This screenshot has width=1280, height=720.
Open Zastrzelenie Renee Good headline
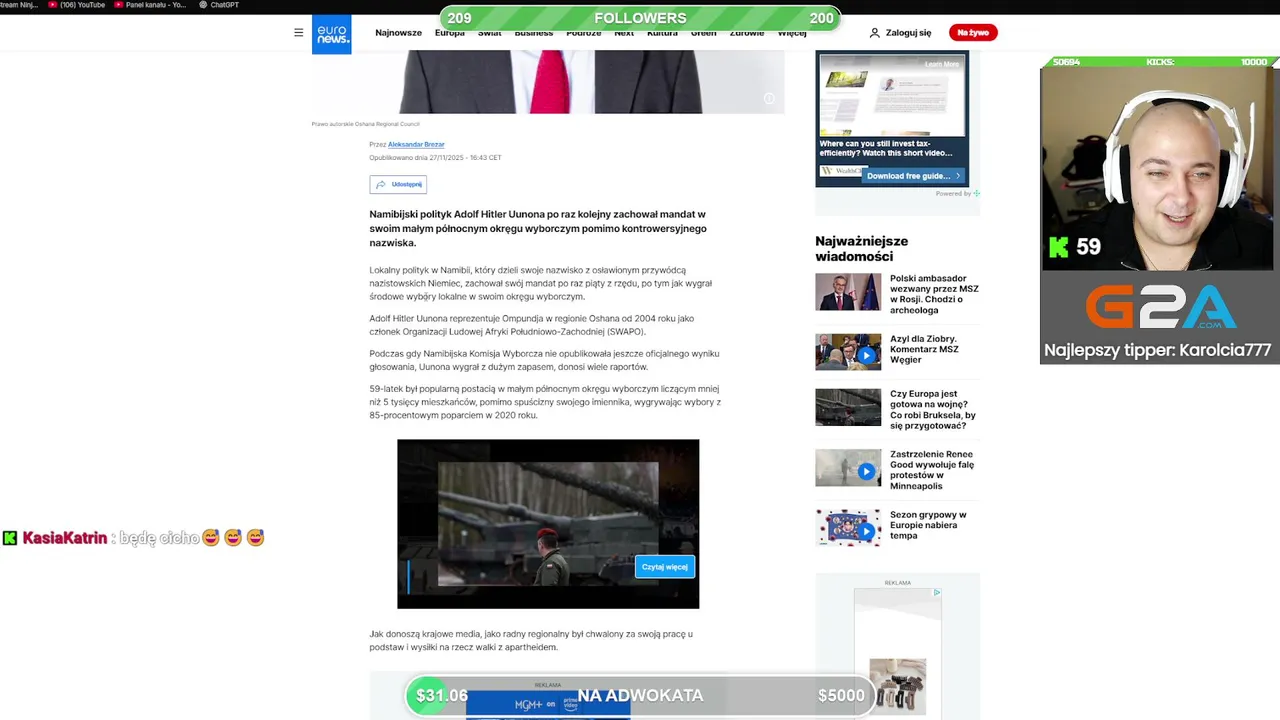(x=932, y=470)
